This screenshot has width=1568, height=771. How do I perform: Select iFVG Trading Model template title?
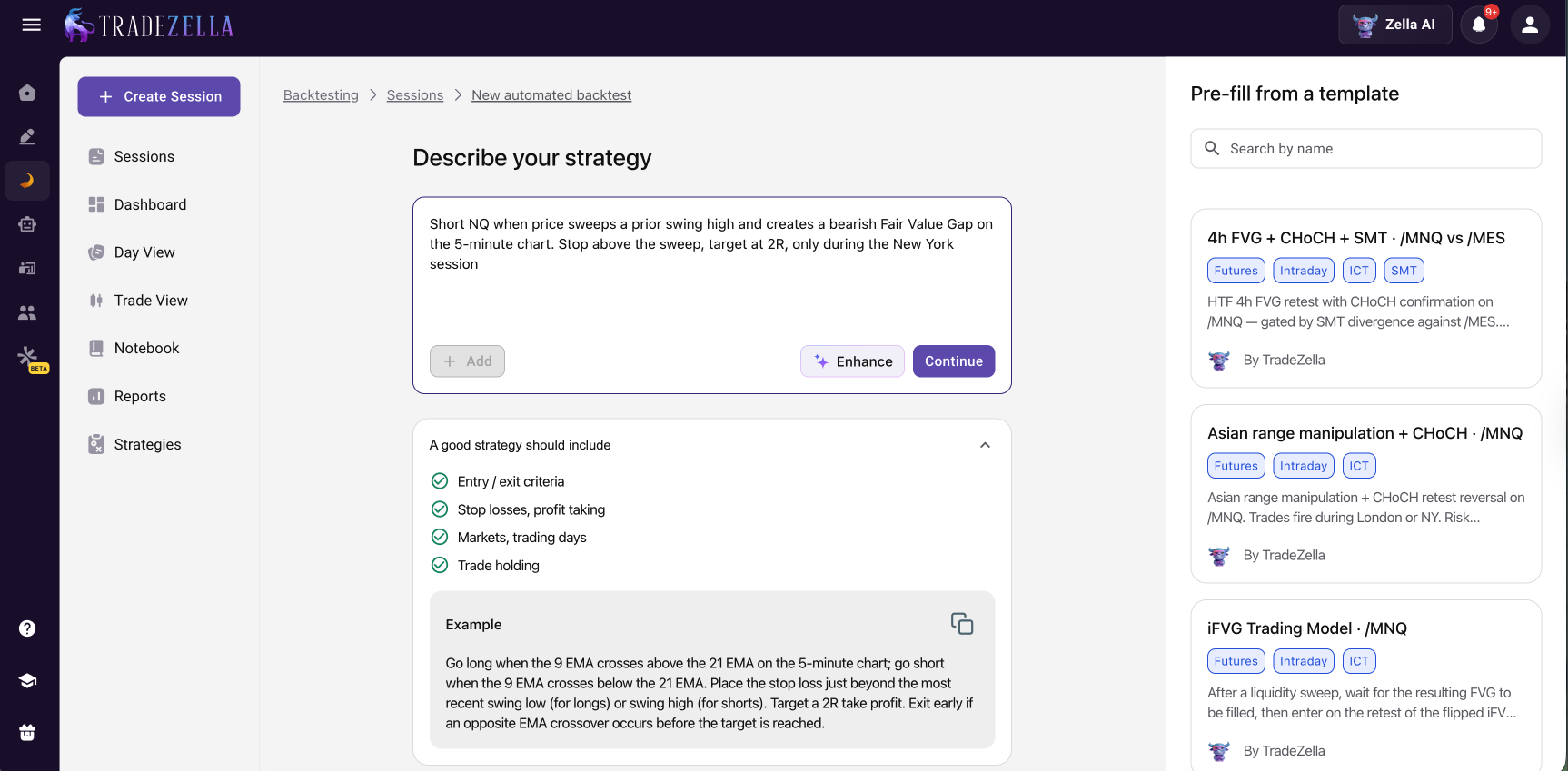click(x=1307, y=628)
